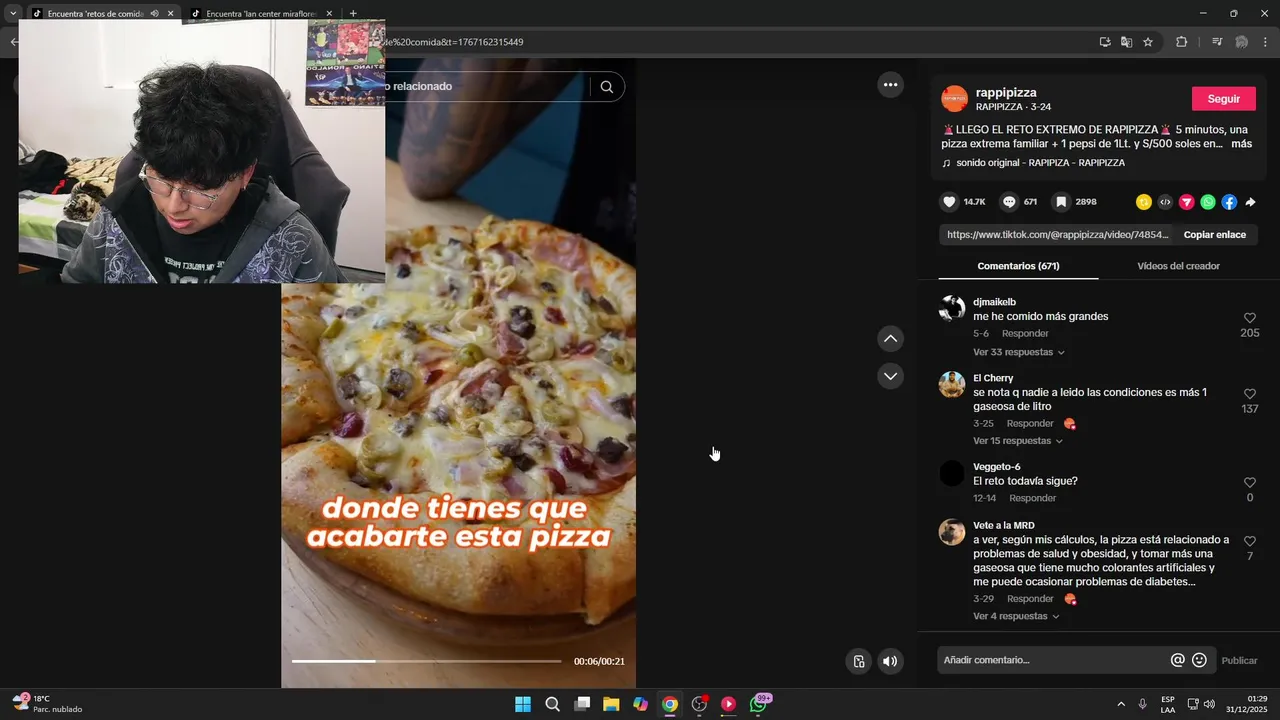Reply to Vete a la MRD's comment
Image resolution: width=1280 pixels, height=720 pixels.
pos(1030,599)
